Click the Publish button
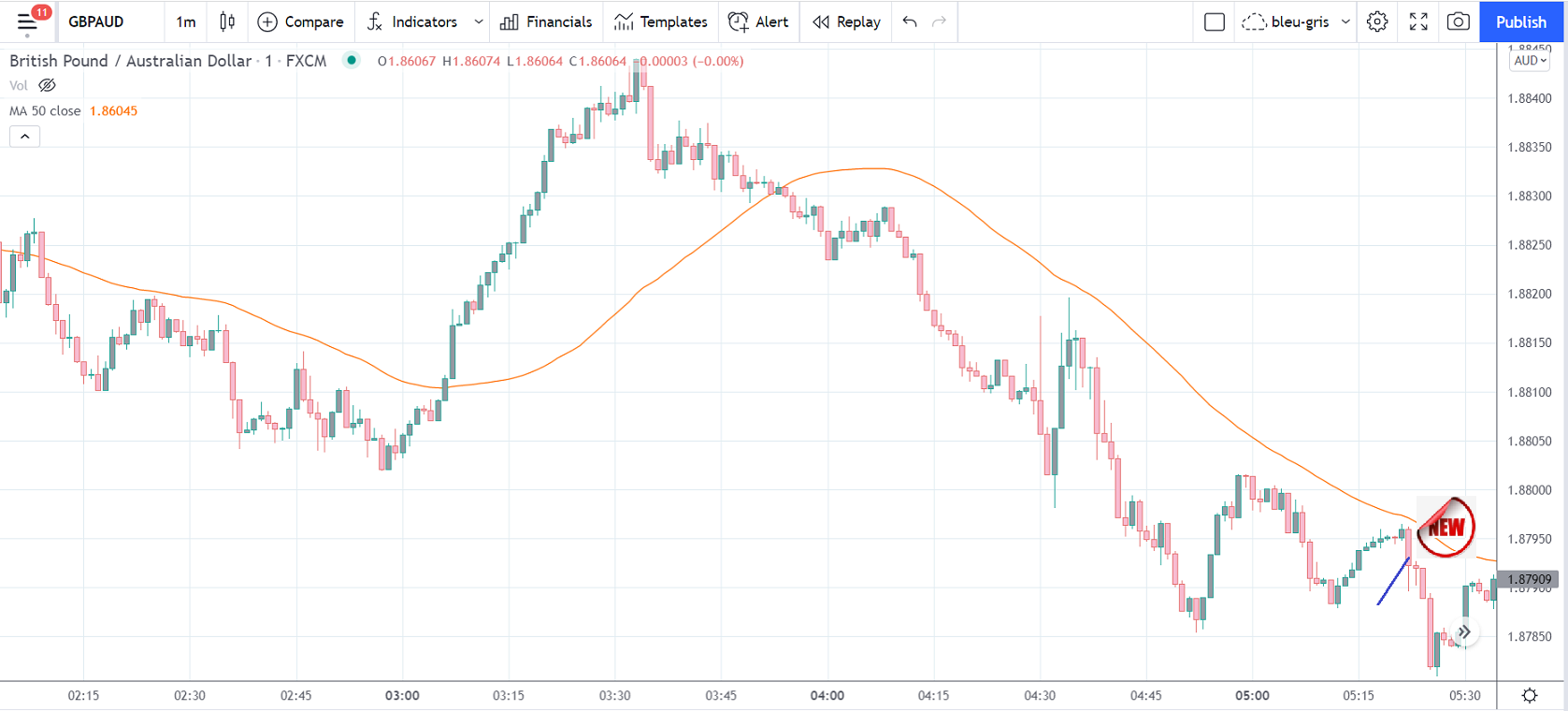The width and height of the screenshot is (1568, 711). coord(1520,22)
